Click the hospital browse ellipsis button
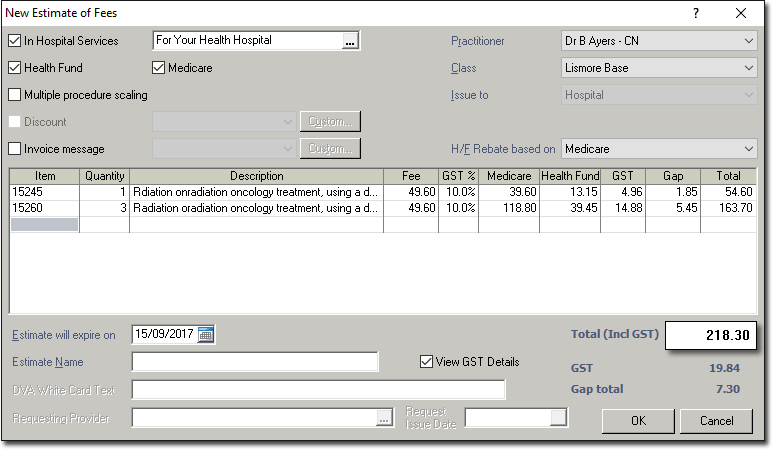772x449 pixels. tap(349, 41)
